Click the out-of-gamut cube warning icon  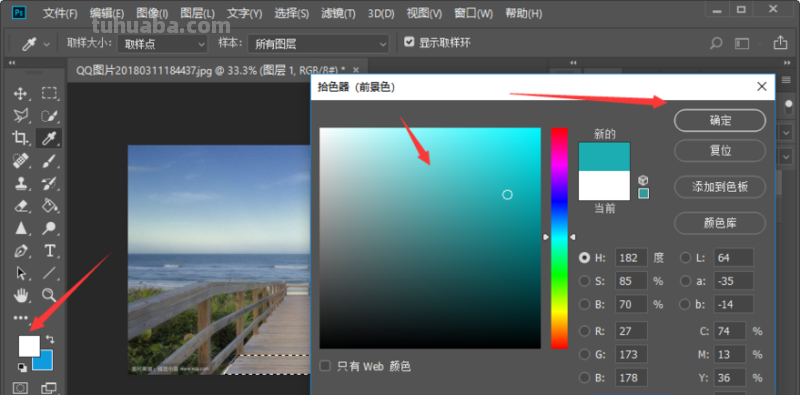(643, 180)
